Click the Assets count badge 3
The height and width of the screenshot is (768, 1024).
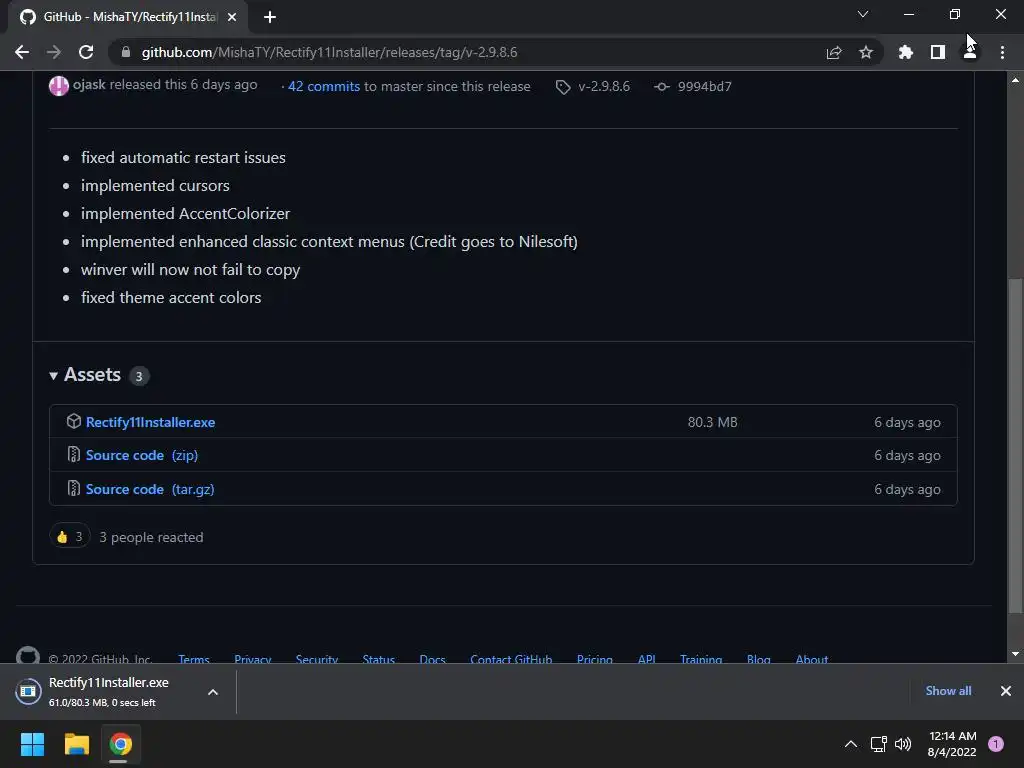click(x=138, y=376)
